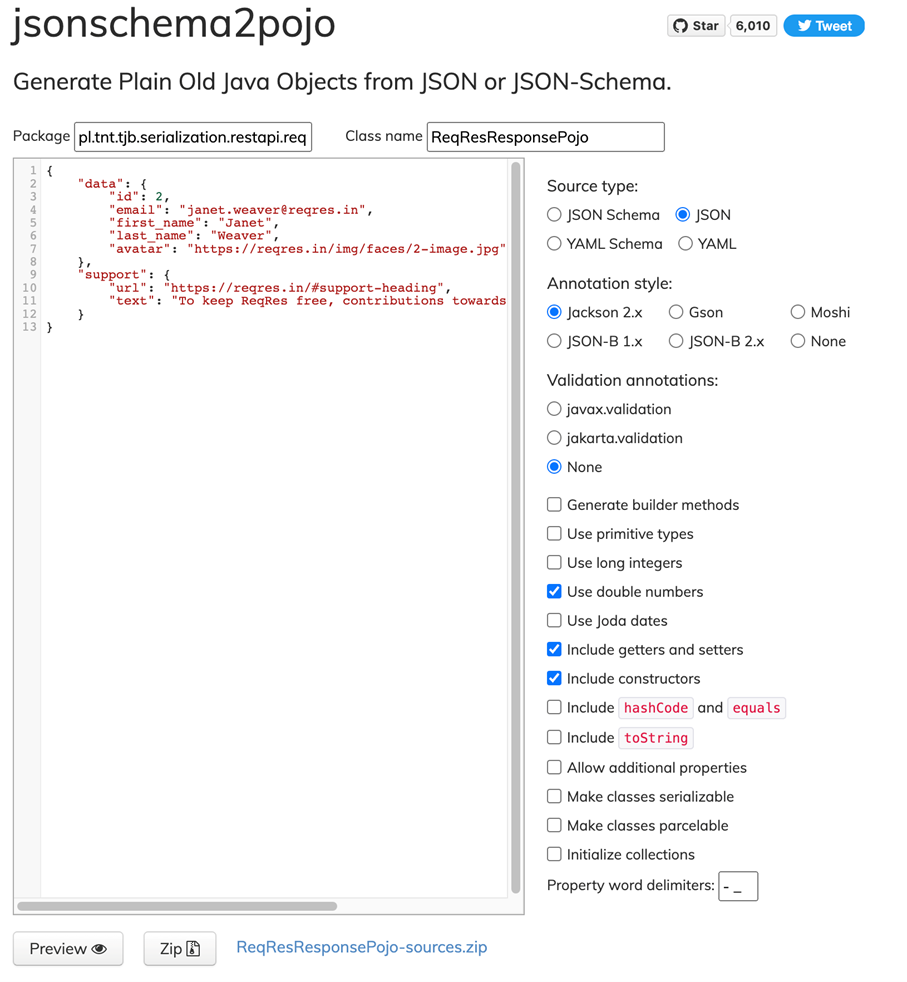The image size is (907, 982).
Task: Enable Generate builder methods
Action: coord(555,505)
